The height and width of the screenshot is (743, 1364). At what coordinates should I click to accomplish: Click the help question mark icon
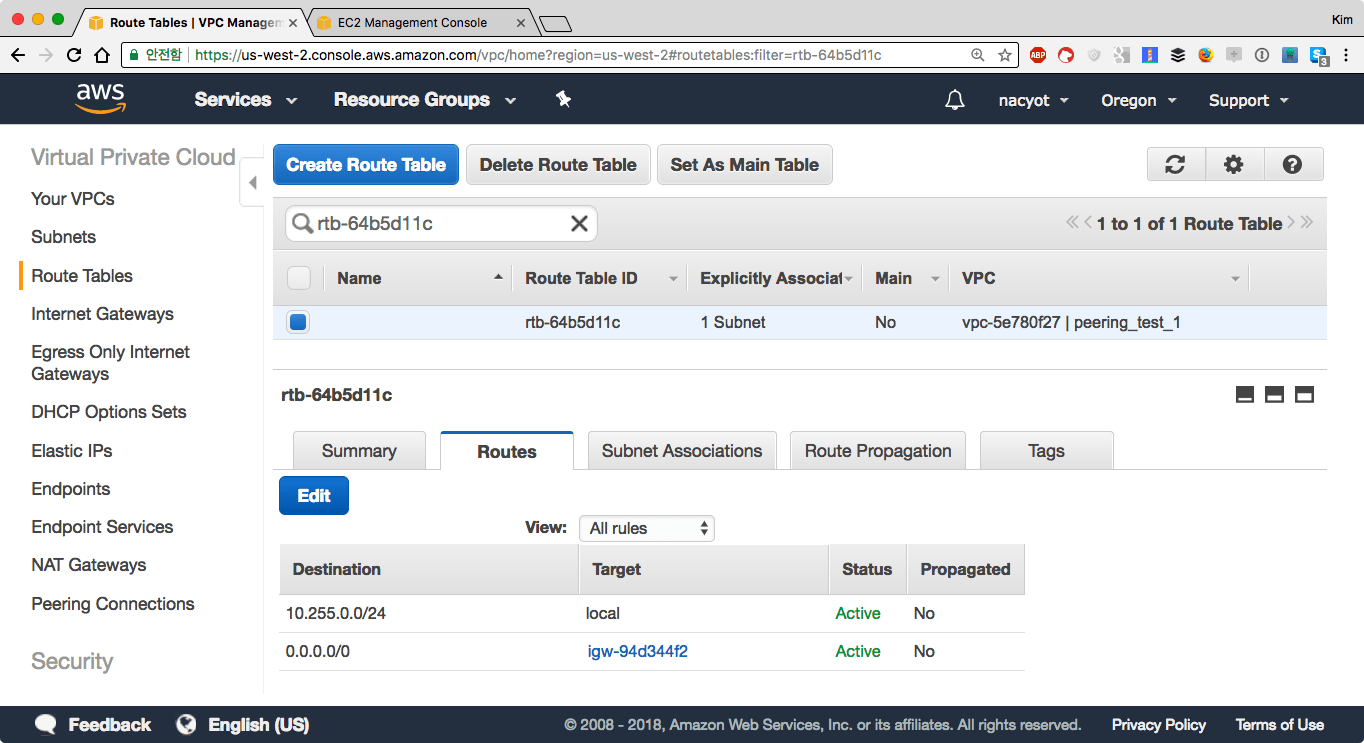click(1292, 165)
